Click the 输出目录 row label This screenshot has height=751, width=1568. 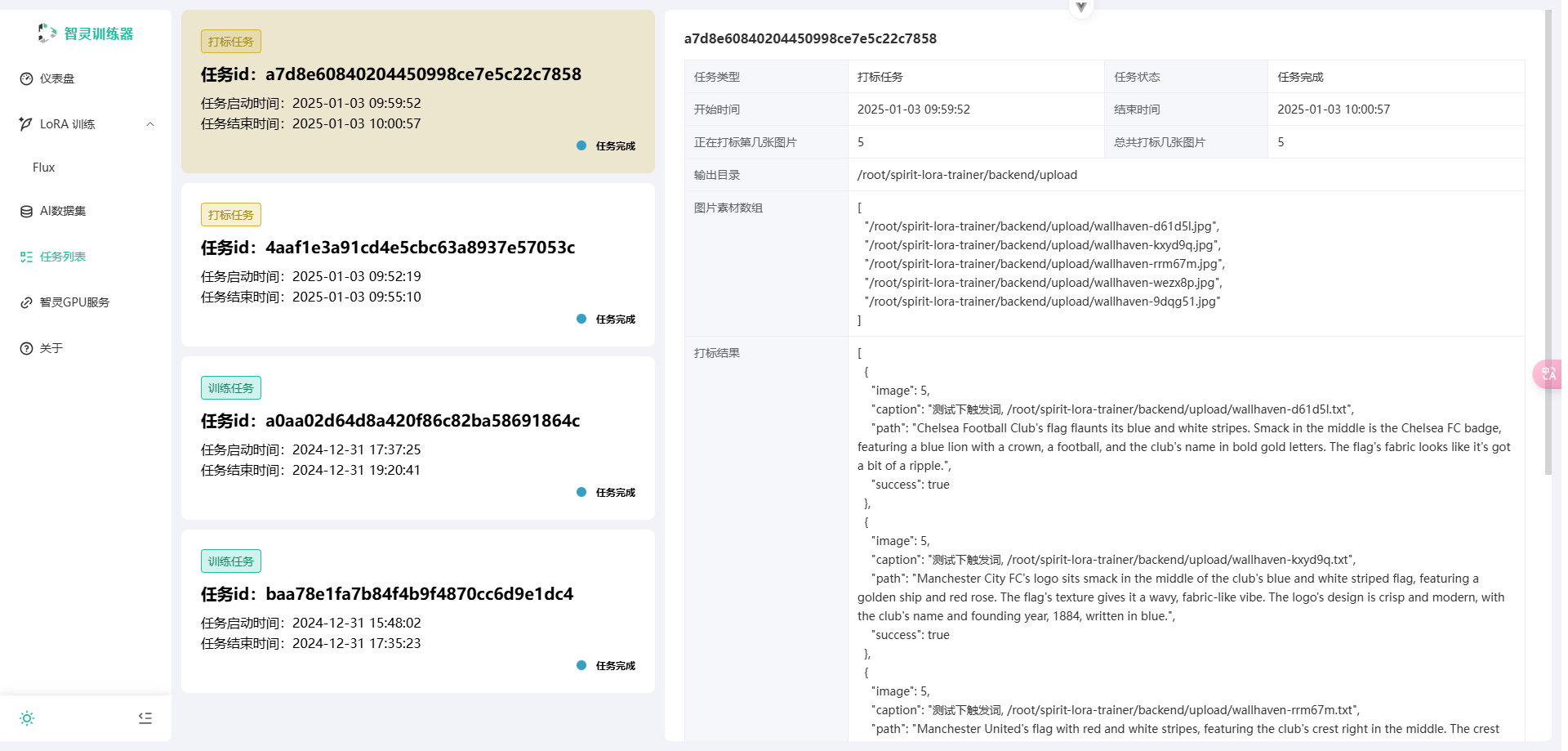pyautogui.click(x=717, y=175)
